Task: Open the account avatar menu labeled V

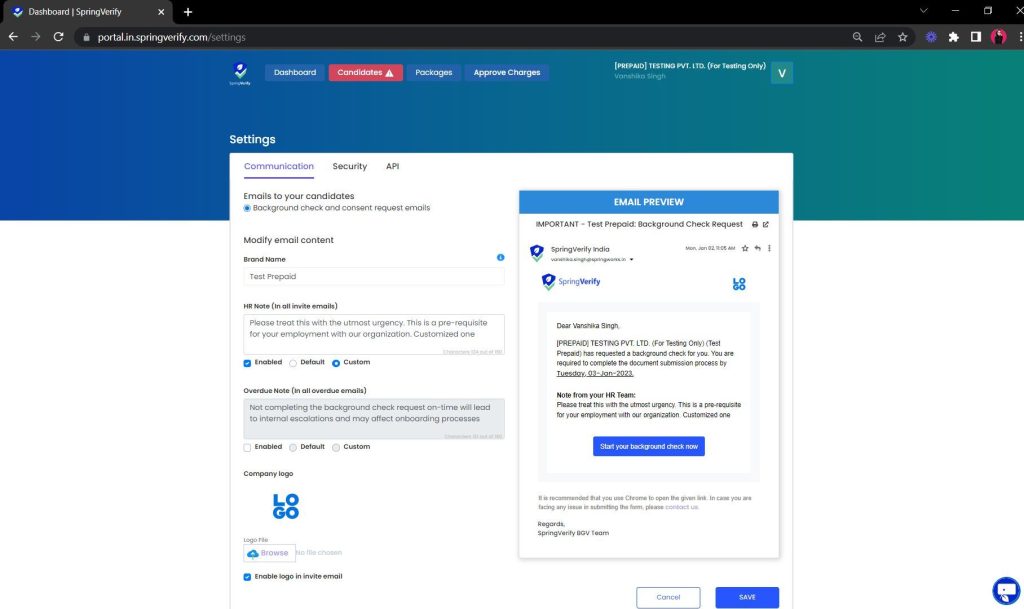Action: coord(781,72)
